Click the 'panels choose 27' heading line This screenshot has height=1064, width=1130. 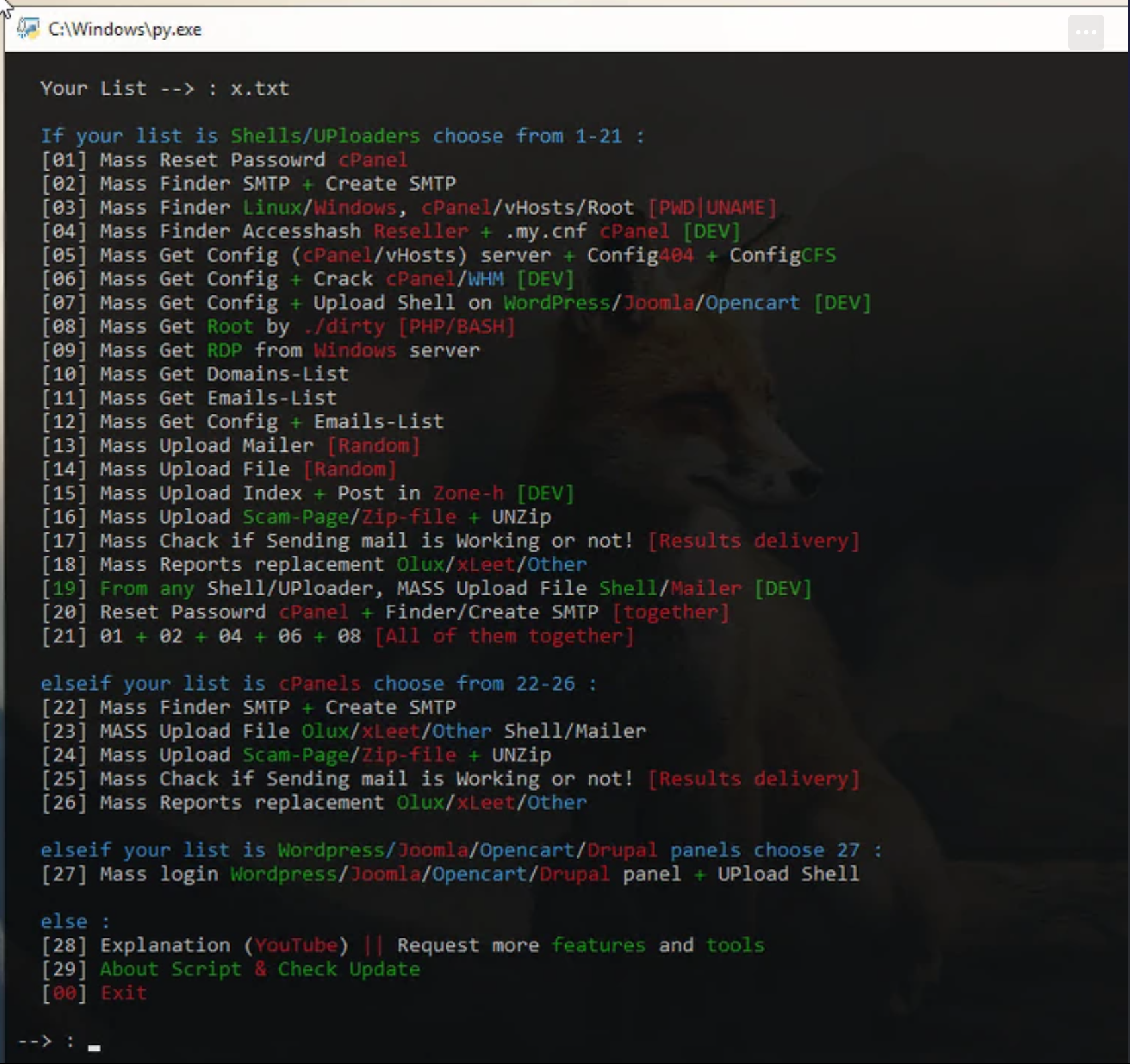click(461, 850)
